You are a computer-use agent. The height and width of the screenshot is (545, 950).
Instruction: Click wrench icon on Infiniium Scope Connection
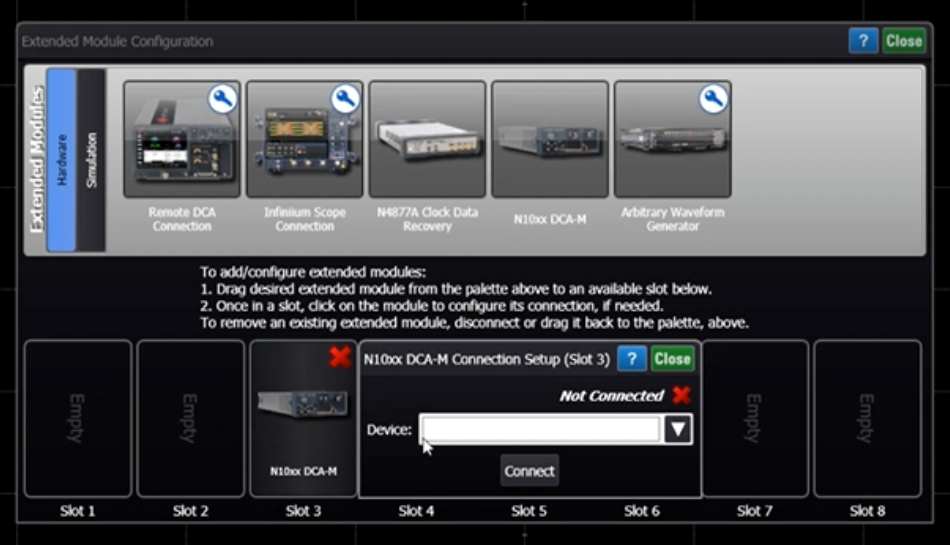[x=346, y=98]
